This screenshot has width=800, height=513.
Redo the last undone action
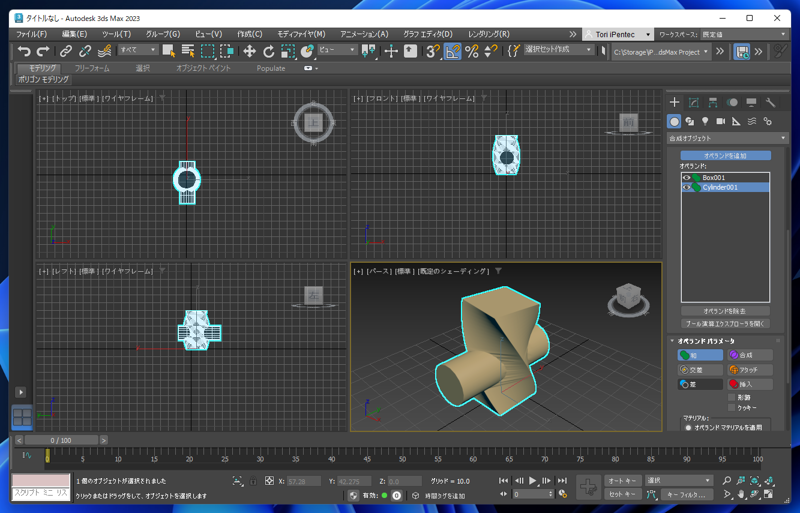pyautogui.click(x=43, y=51)
